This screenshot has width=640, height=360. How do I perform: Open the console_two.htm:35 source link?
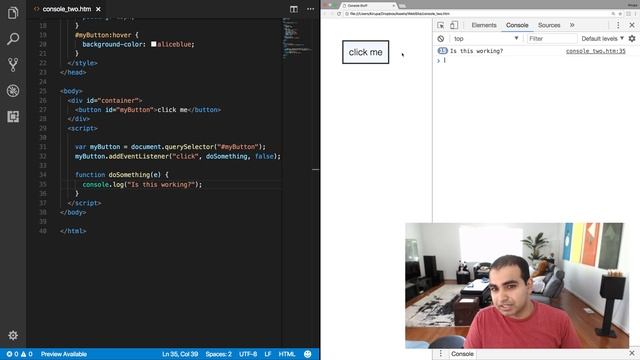tap(596, 51)
